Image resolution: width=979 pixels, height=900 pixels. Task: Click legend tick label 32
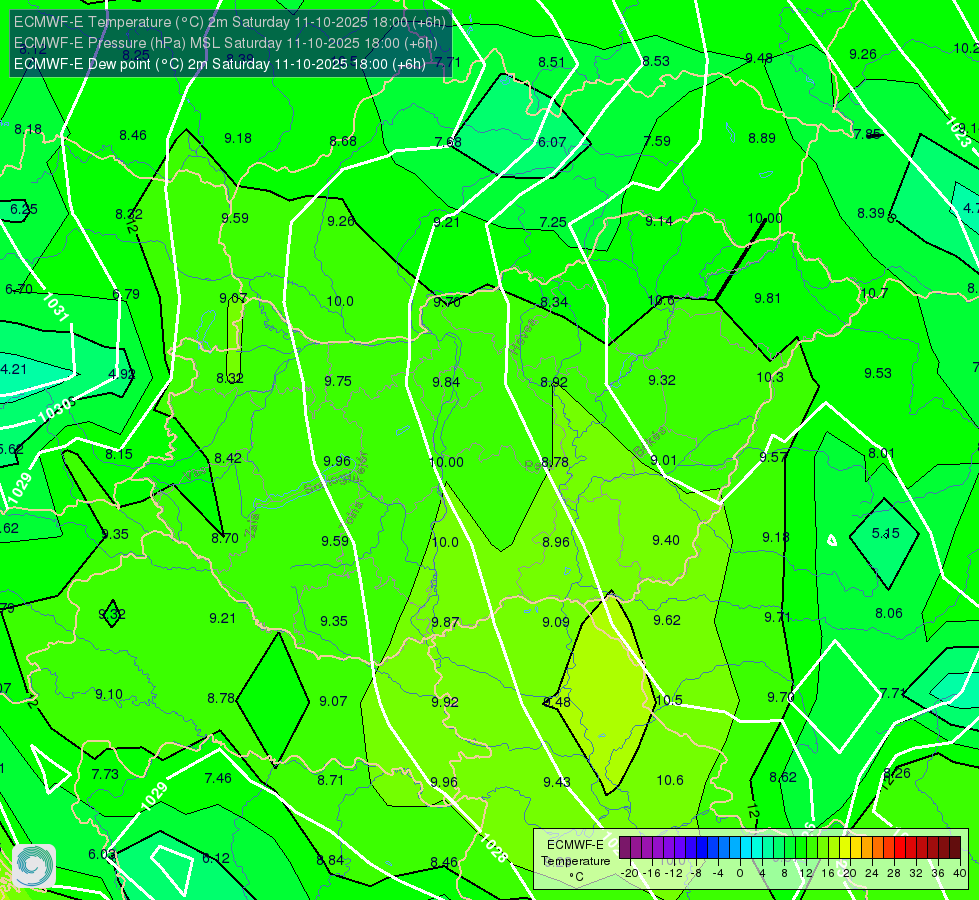pos(916,873)
